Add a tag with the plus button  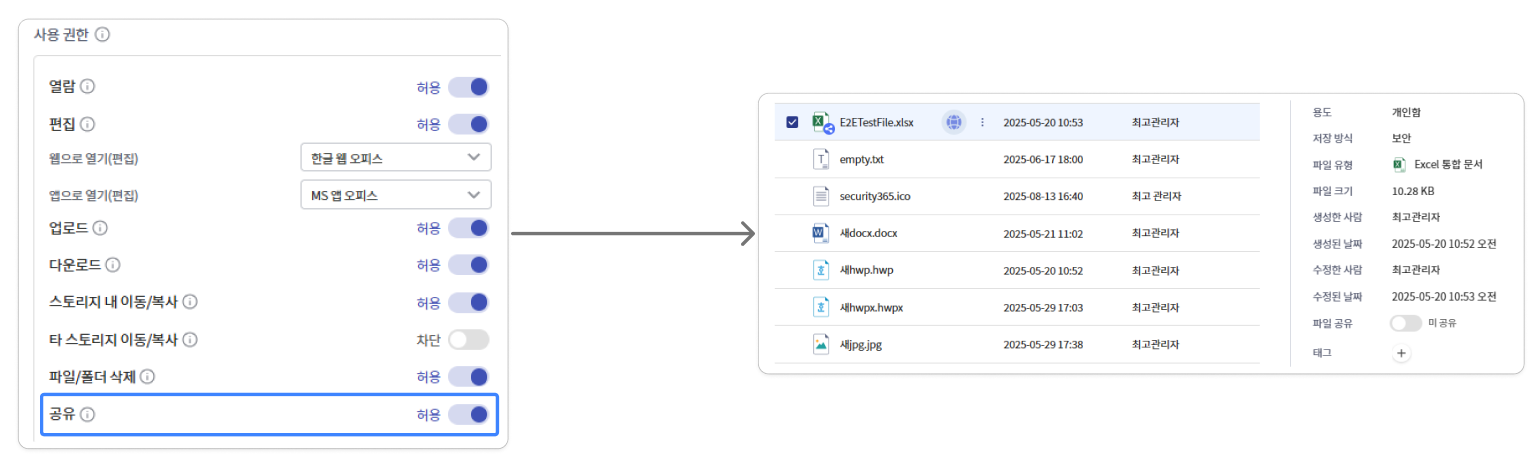1401,353
